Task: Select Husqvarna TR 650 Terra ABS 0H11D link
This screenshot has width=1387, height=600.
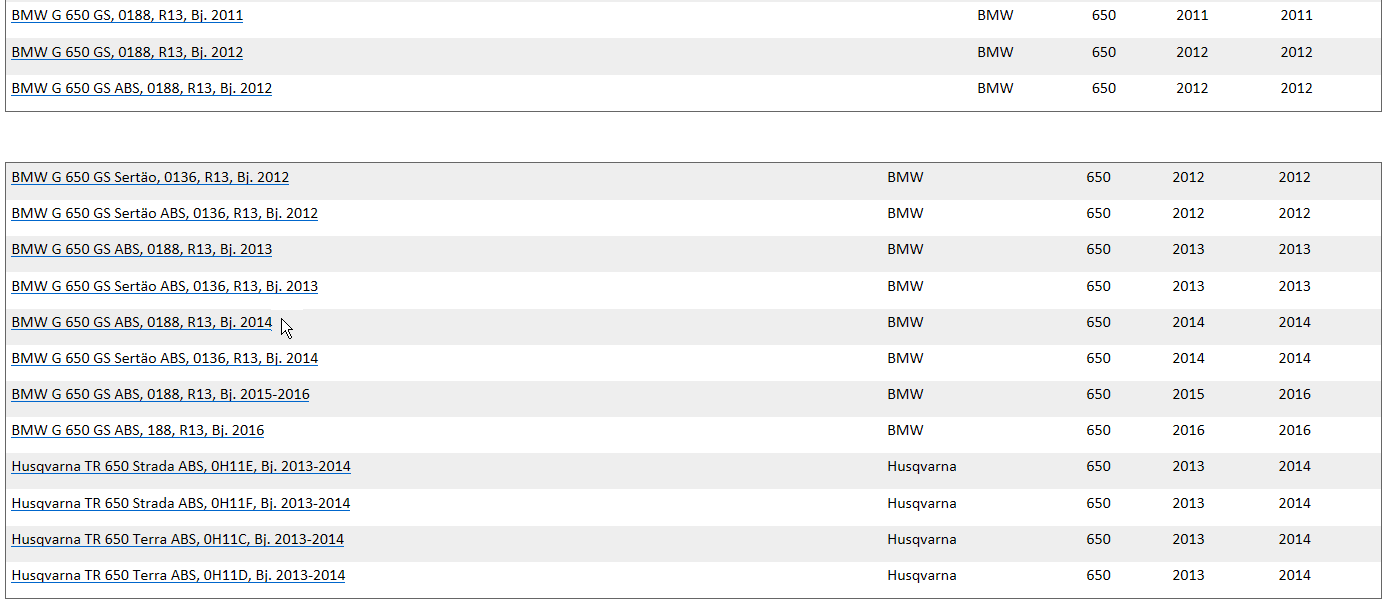Action: [178, 575]
